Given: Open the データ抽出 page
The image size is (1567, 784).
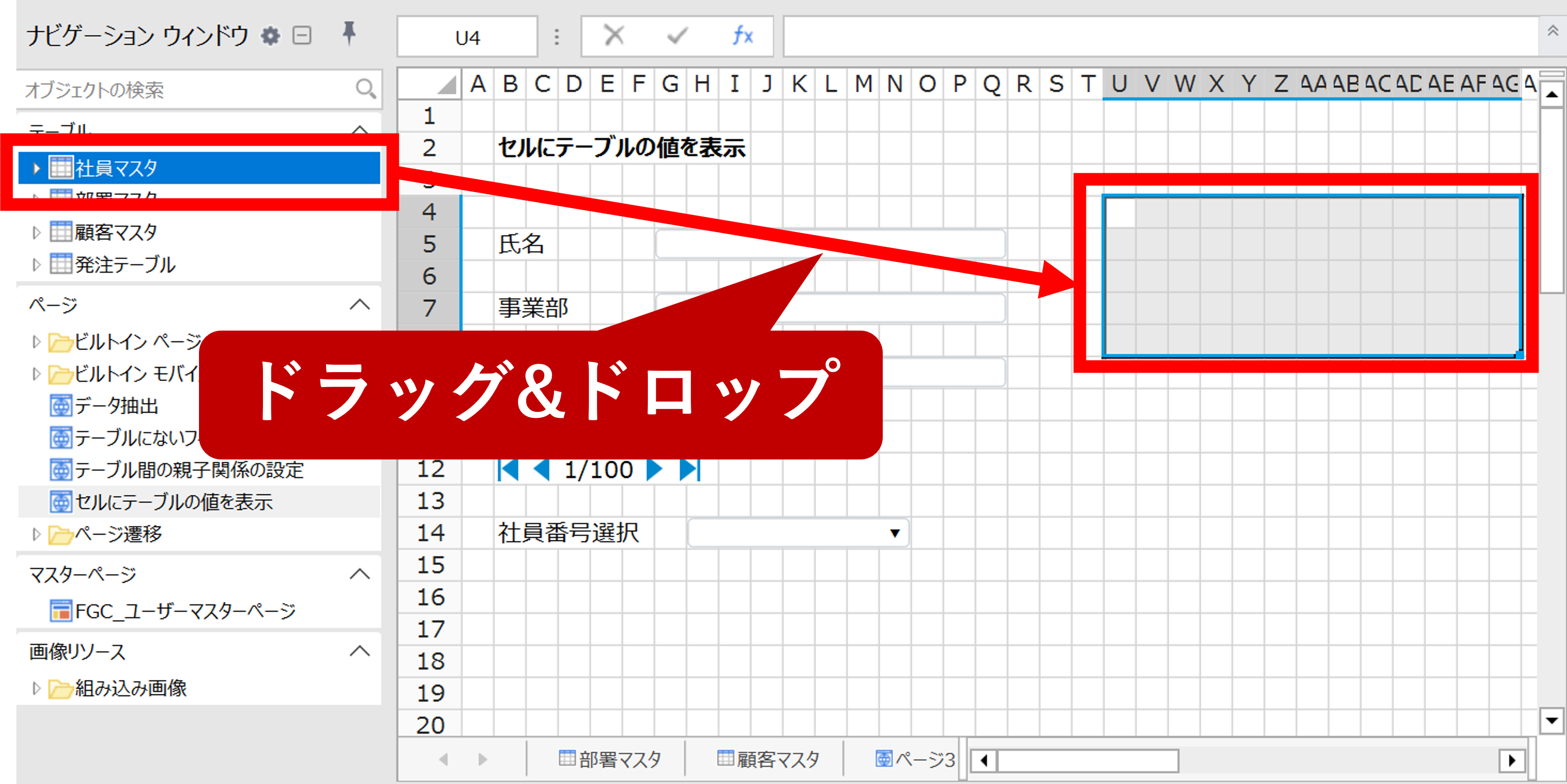Looking at the screenshot, I should pyautogui.click(x=115, y=405).
